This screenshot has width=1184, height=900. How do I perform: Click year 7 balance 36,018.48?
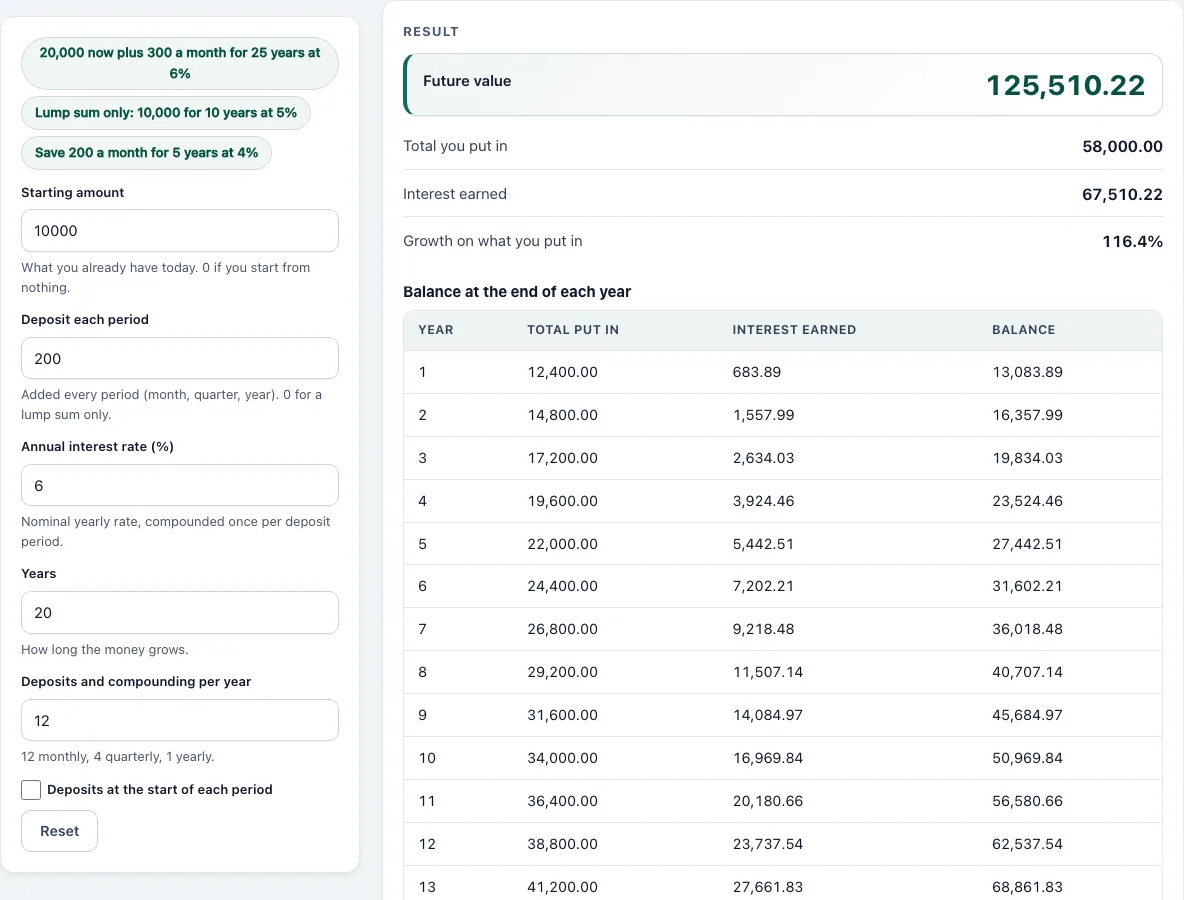tap(1027, 630)
